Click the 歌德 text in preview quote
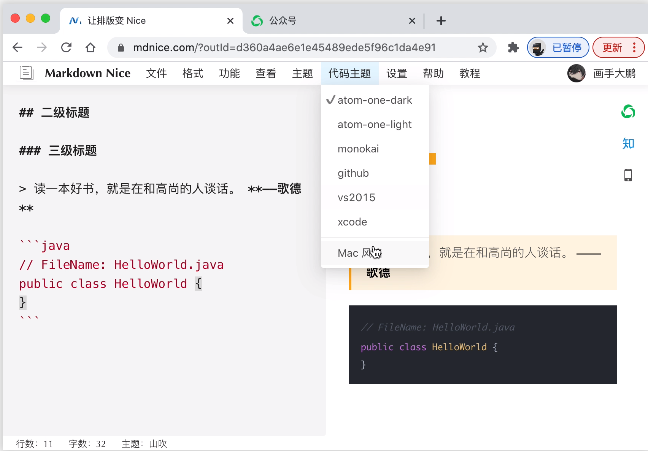 (378, 273)
